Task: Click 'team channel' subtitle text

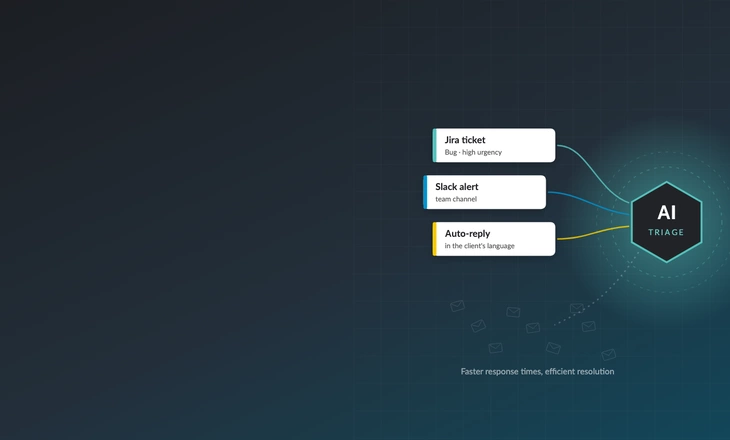Action: pyautogui.click(x=456, y=199)
